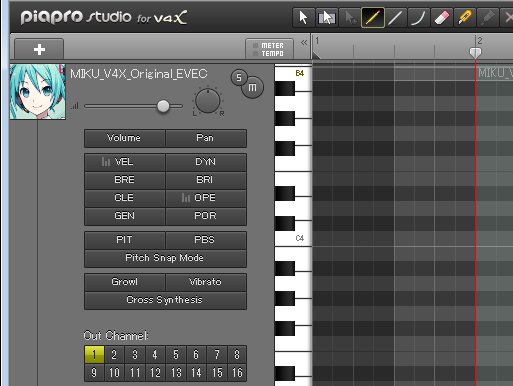Click the track volume slider handle
The width and height of the screenshot is (513, 386).
(163, 106)
